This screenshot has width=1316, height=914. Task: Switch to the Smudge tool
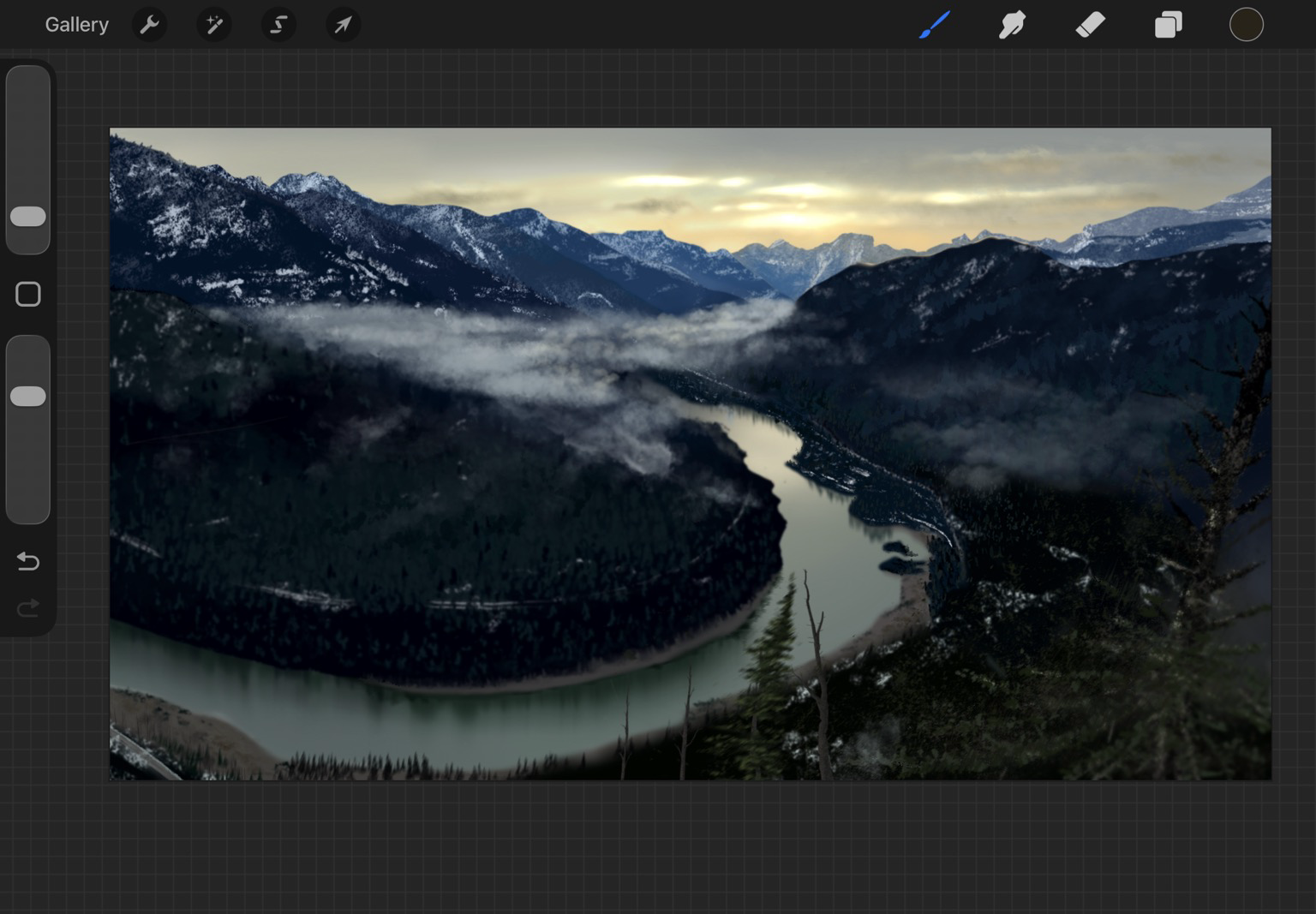[x=1012, y=25]
